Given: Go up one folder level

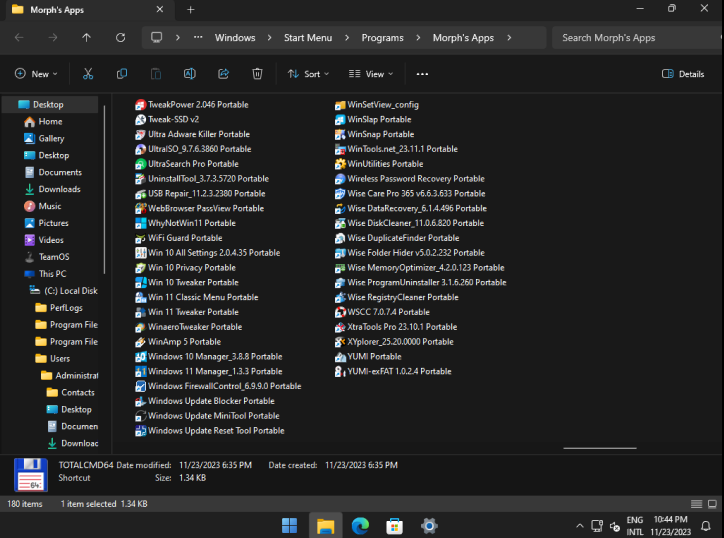Looking at the screenshot, I should tap(86, 37).
